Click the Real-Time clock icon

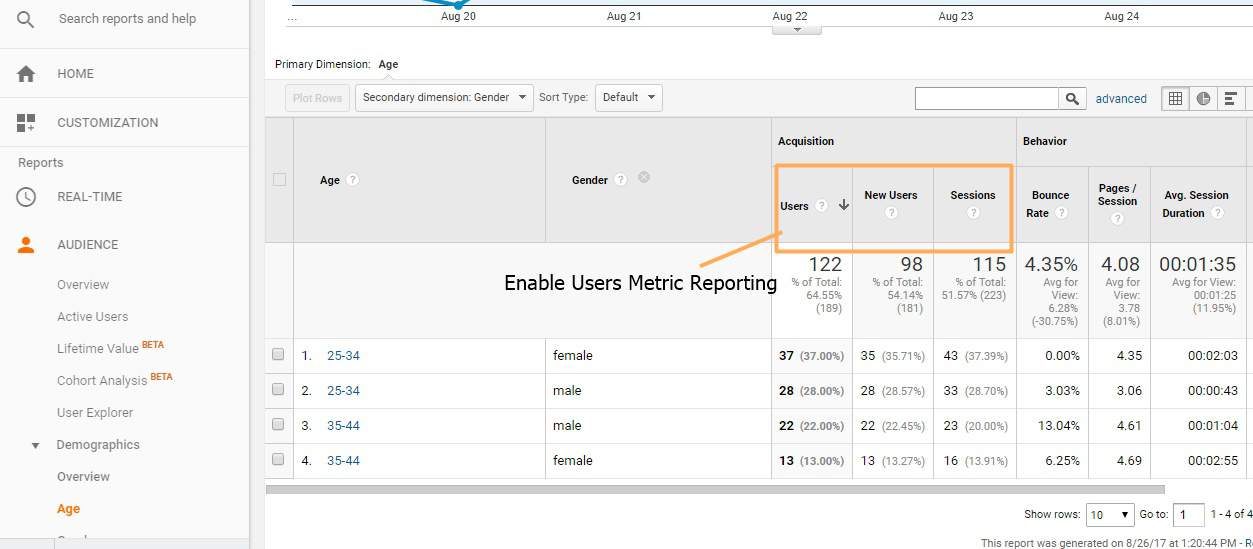[x=26, y=197]
